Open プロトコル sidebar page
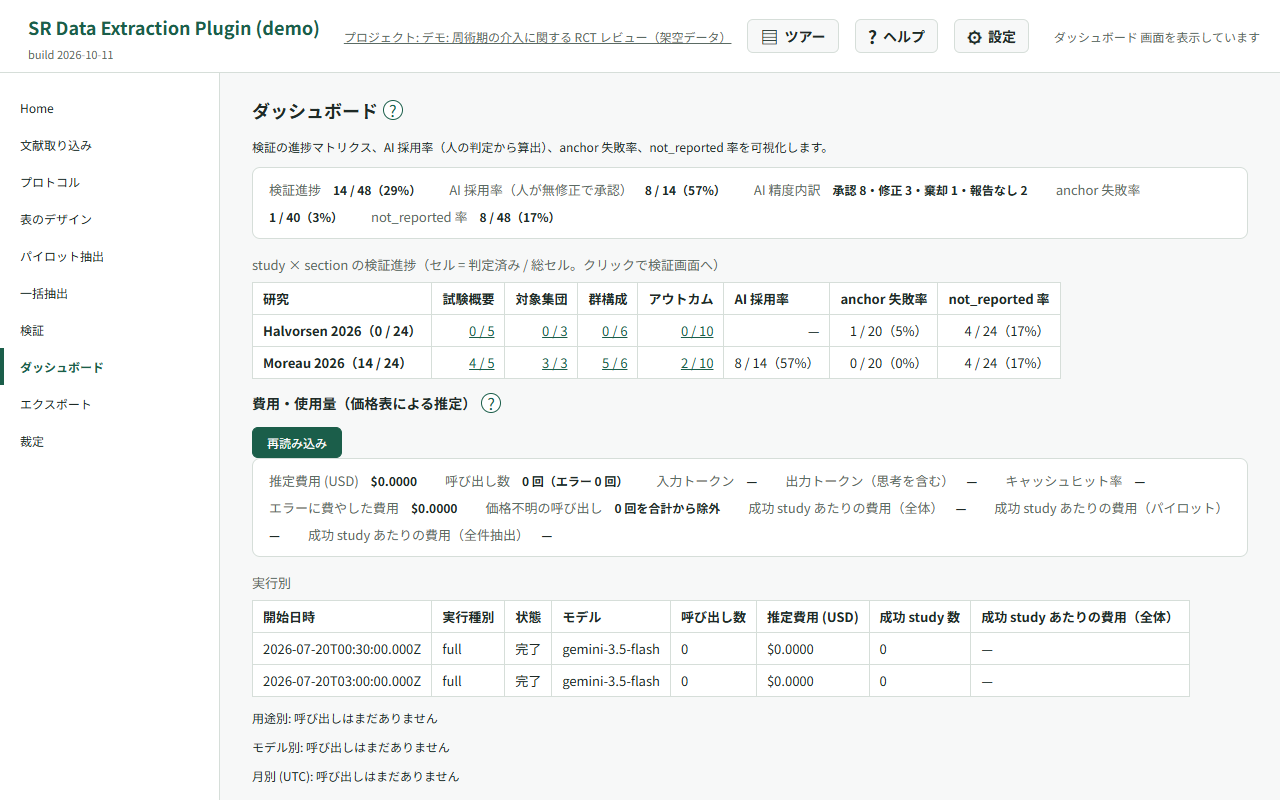Image resolution: width=1280 pixels, height=800 pixels. (x=110, y=183)
